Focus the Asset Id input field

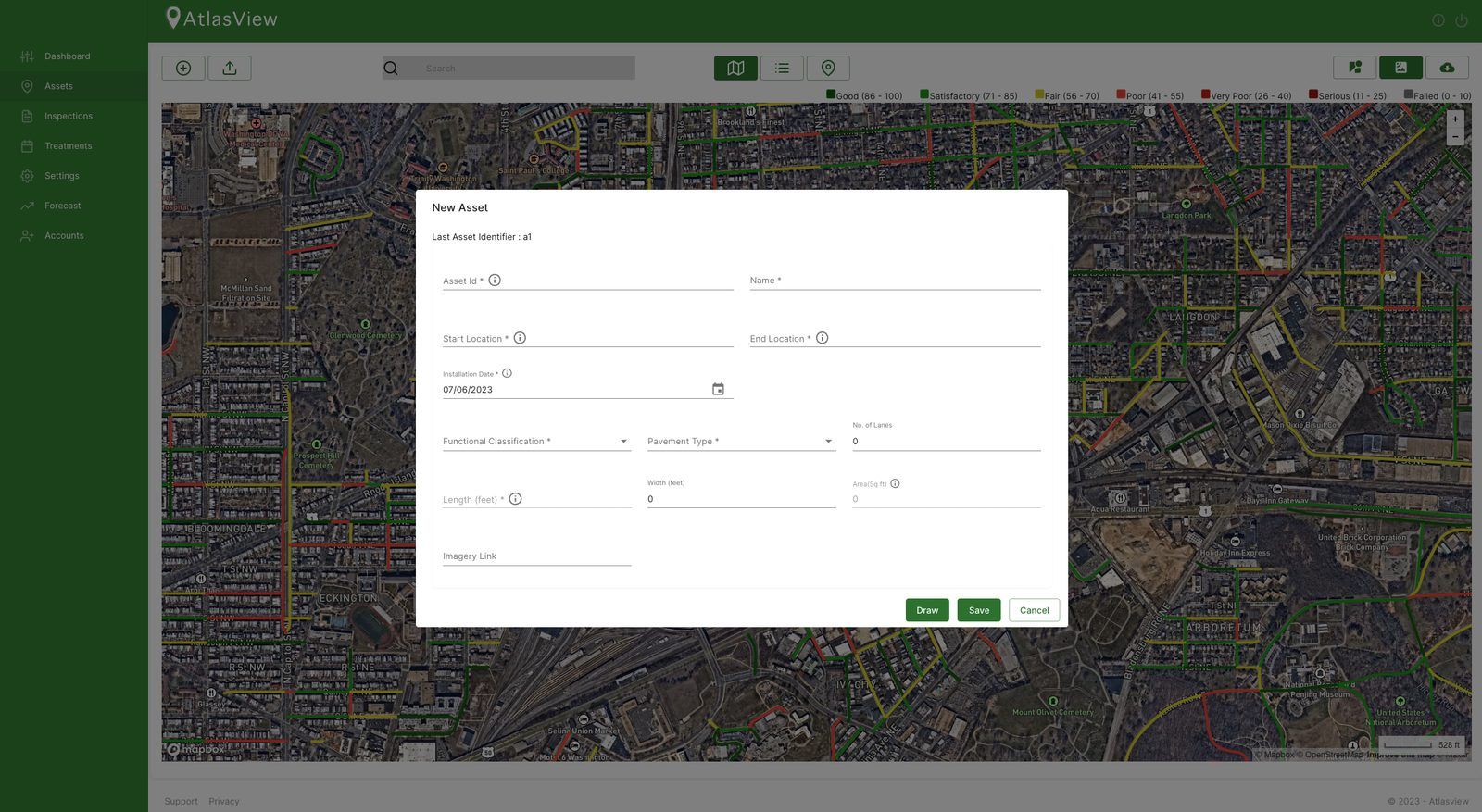[x=588, y=280]
